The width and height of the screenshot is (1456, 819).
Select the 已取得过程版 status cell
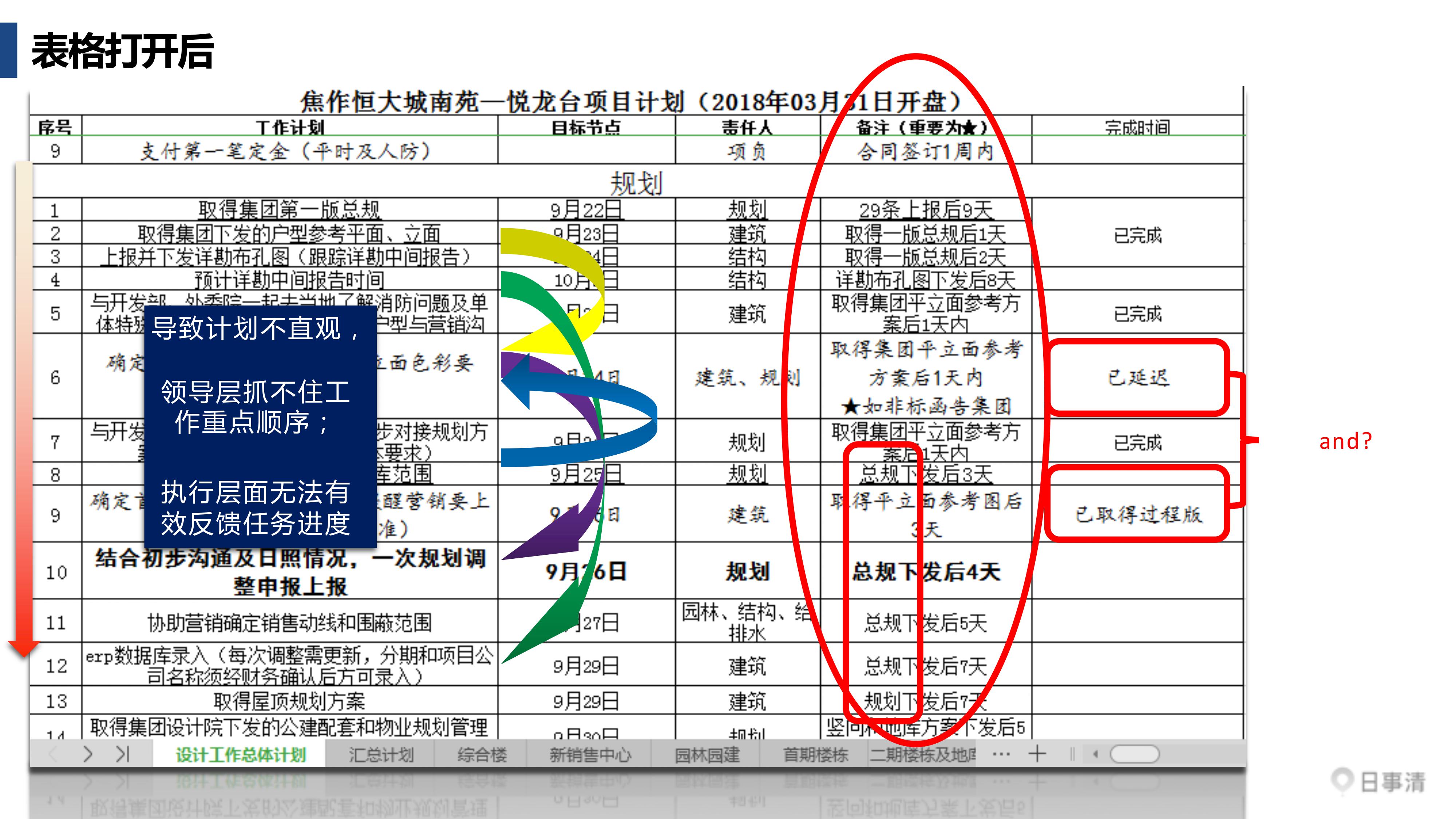click(1137, 514)
